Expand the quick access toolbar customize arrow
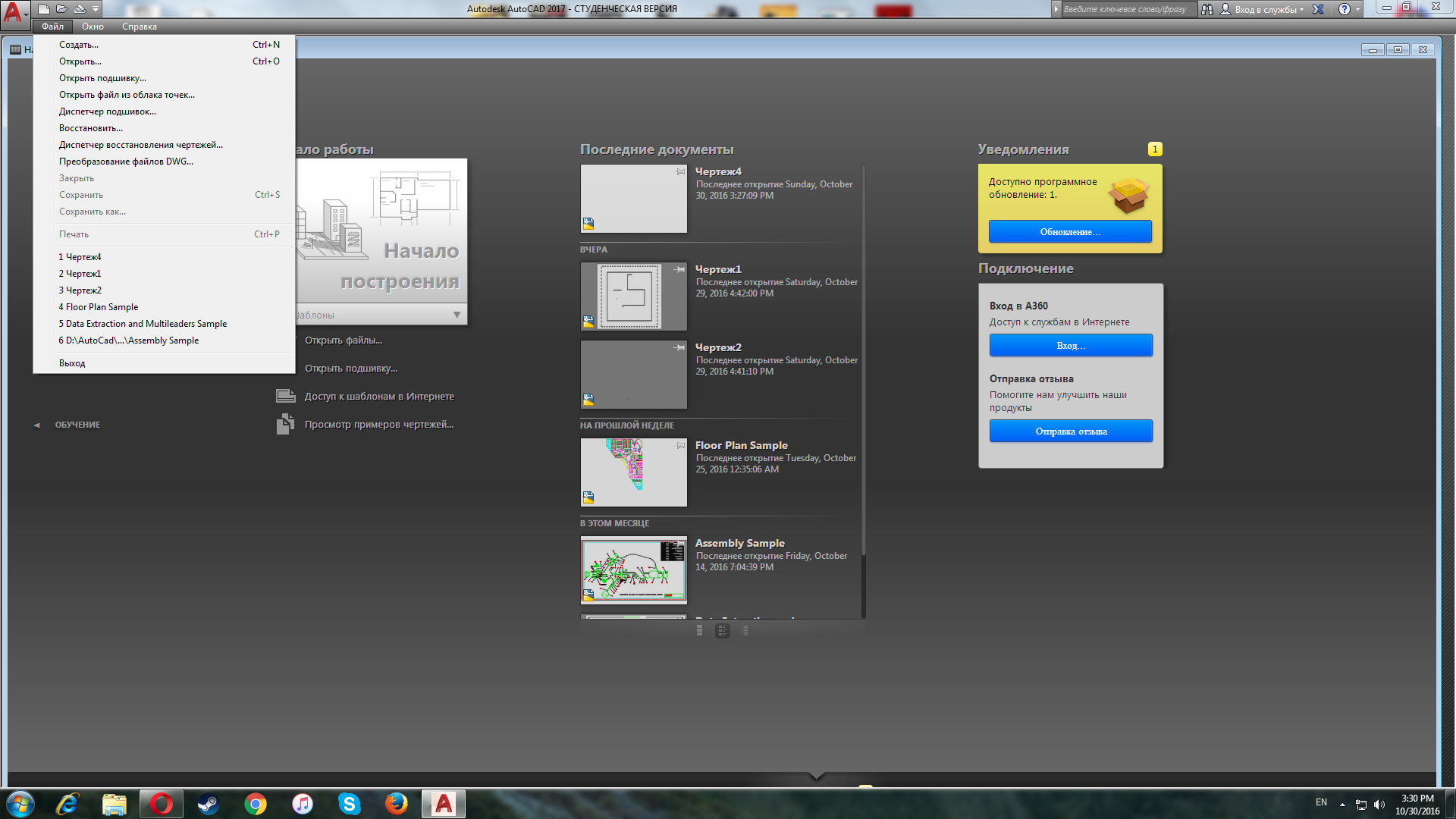1456x819 pixels. click(96, 9)
